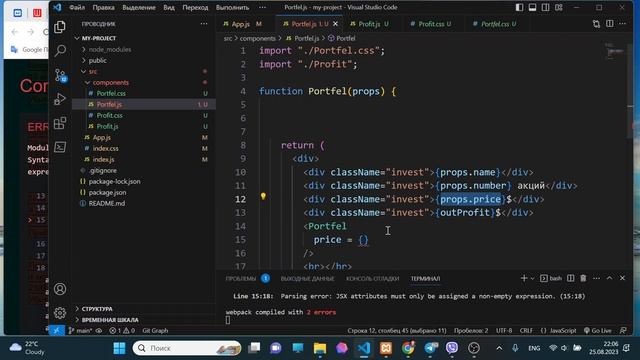Close the terminal panel

click(x=622, y=278)
